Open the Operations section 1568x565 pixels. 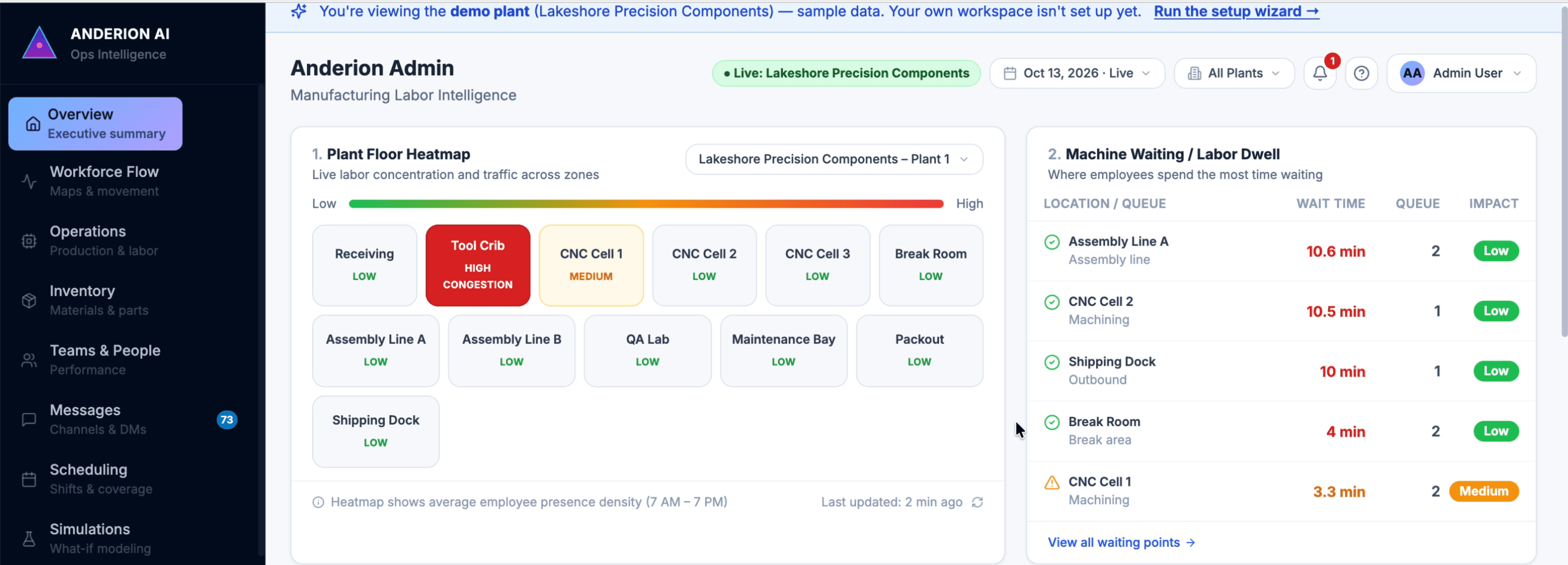coord(104,241)
